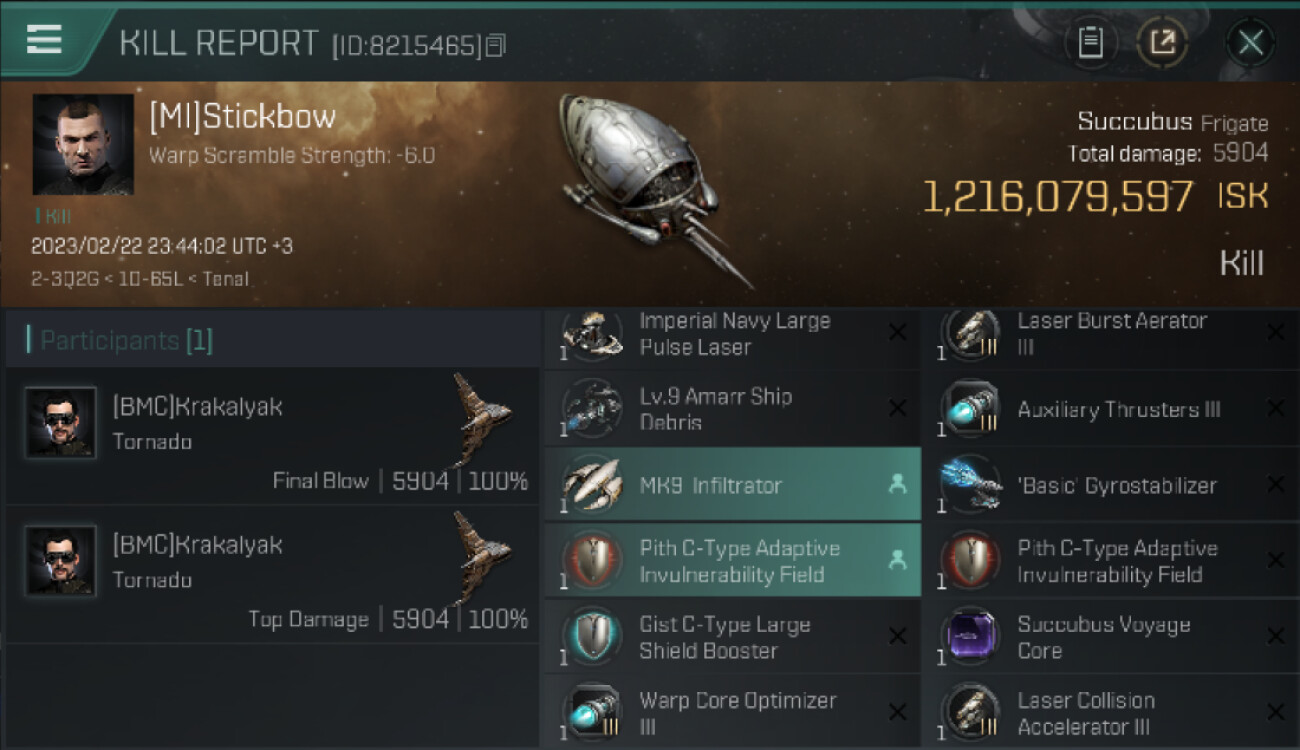Toggle X mark on Lv.9 Amarr Ship Debris
Screen dimensions: 1300x750
pyautogui.click(x=897, y=409)
